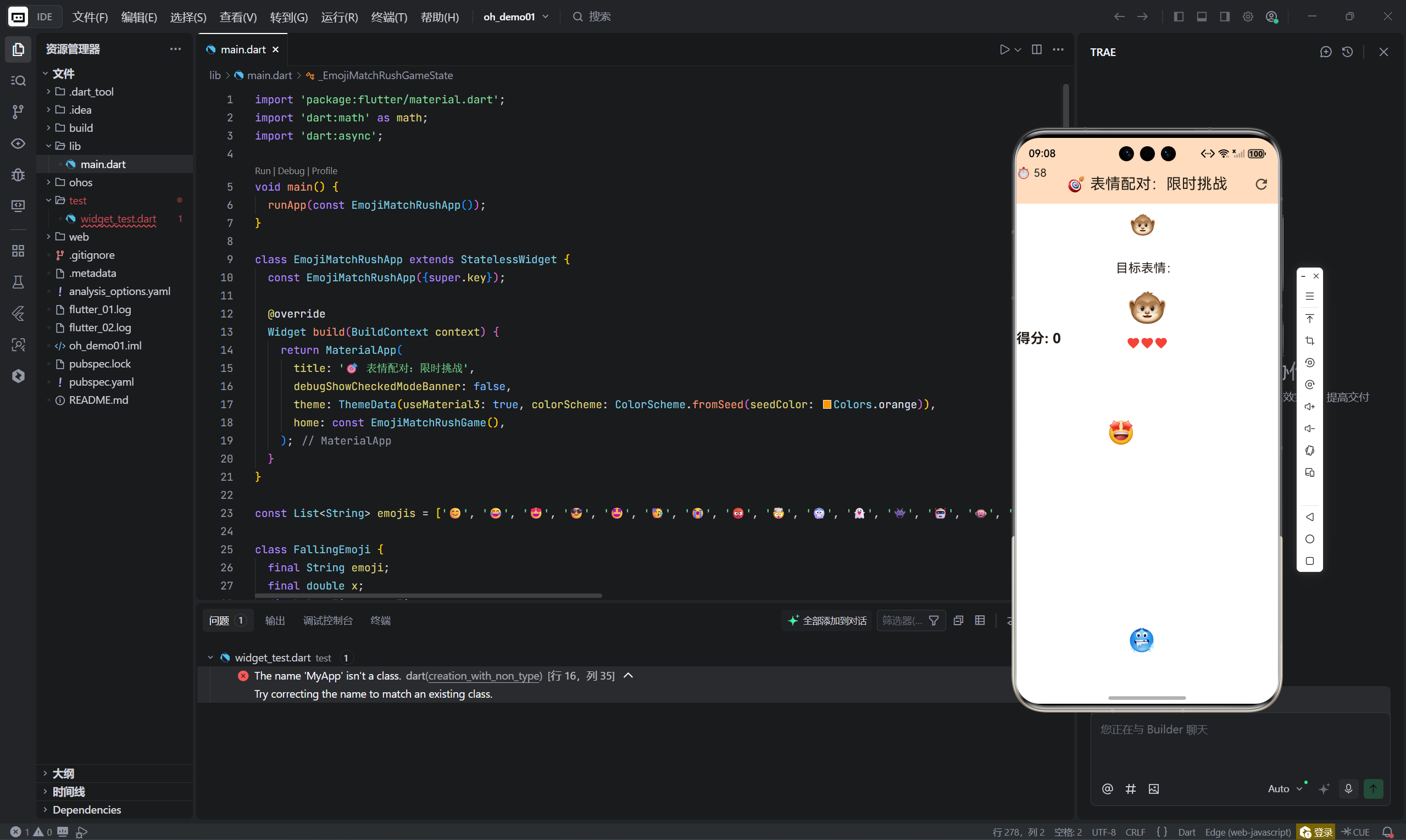Start a new TRAE chat
This screenshot has height=840, width=1406.
[1325, 52]
